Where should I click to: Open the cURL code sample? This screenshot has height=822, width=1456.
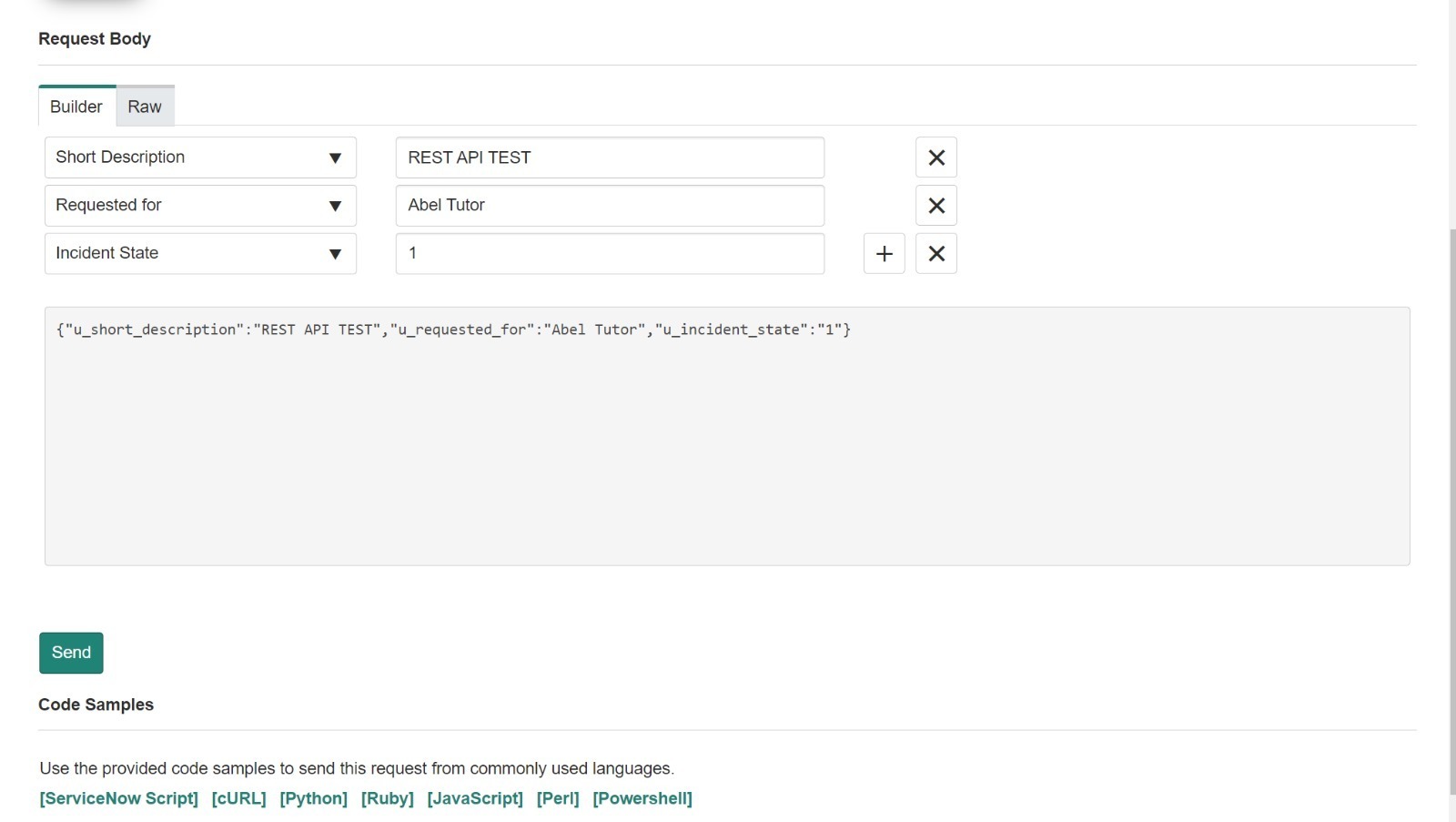(239, 798)
